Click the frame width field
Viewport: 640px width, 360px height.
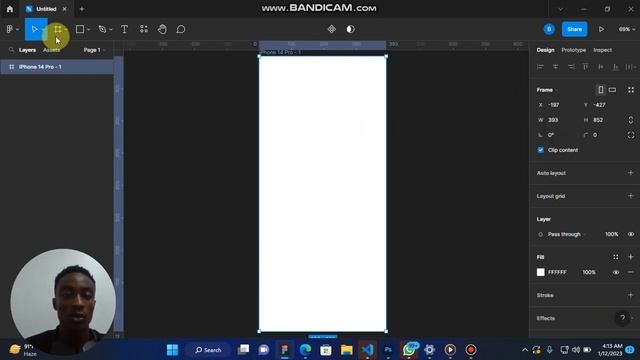pyautogui.click(x=558, y=120)
